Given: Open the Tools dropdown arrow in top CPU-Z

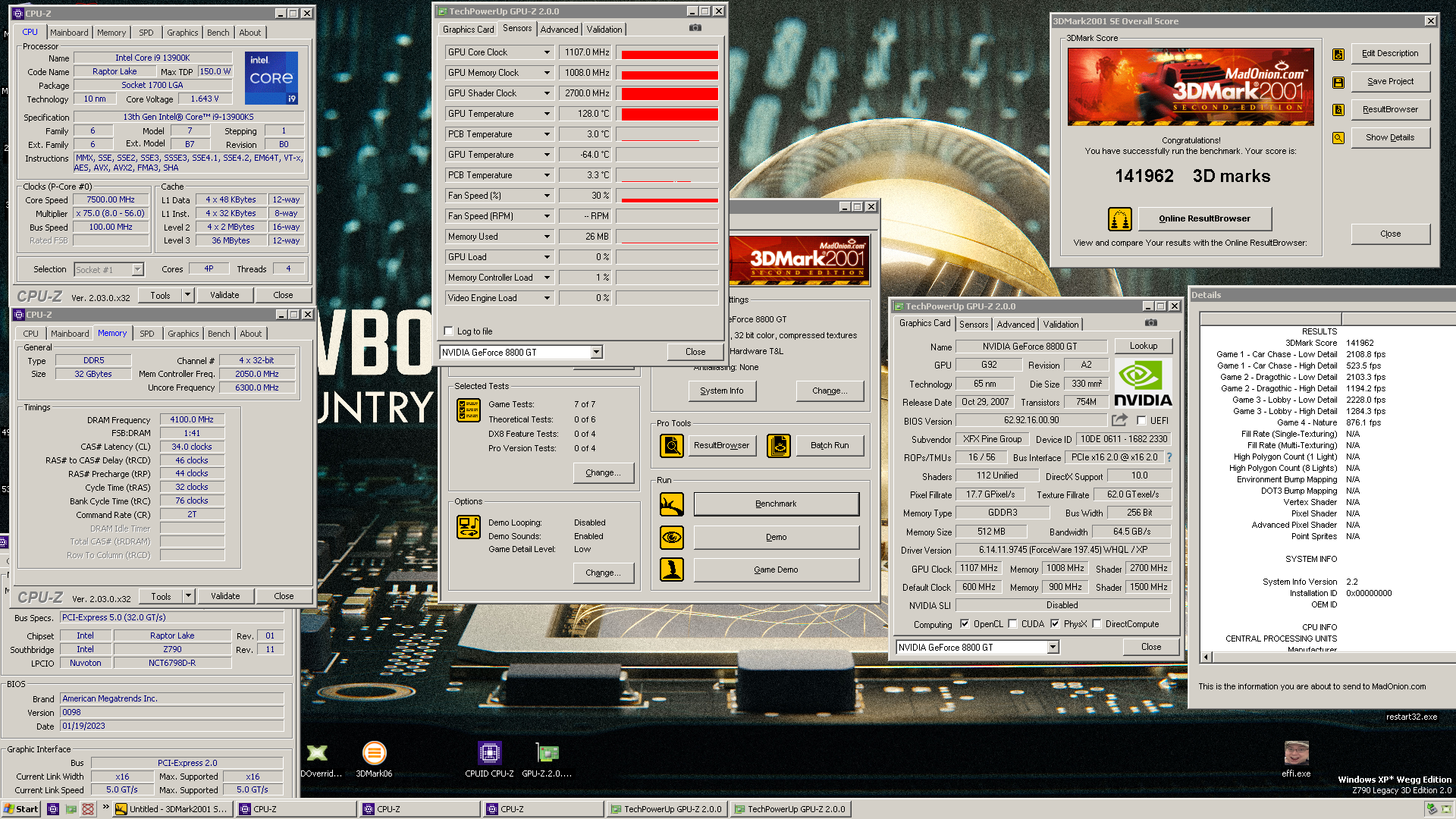Looking at the screenshot, I should pos(188,295).
